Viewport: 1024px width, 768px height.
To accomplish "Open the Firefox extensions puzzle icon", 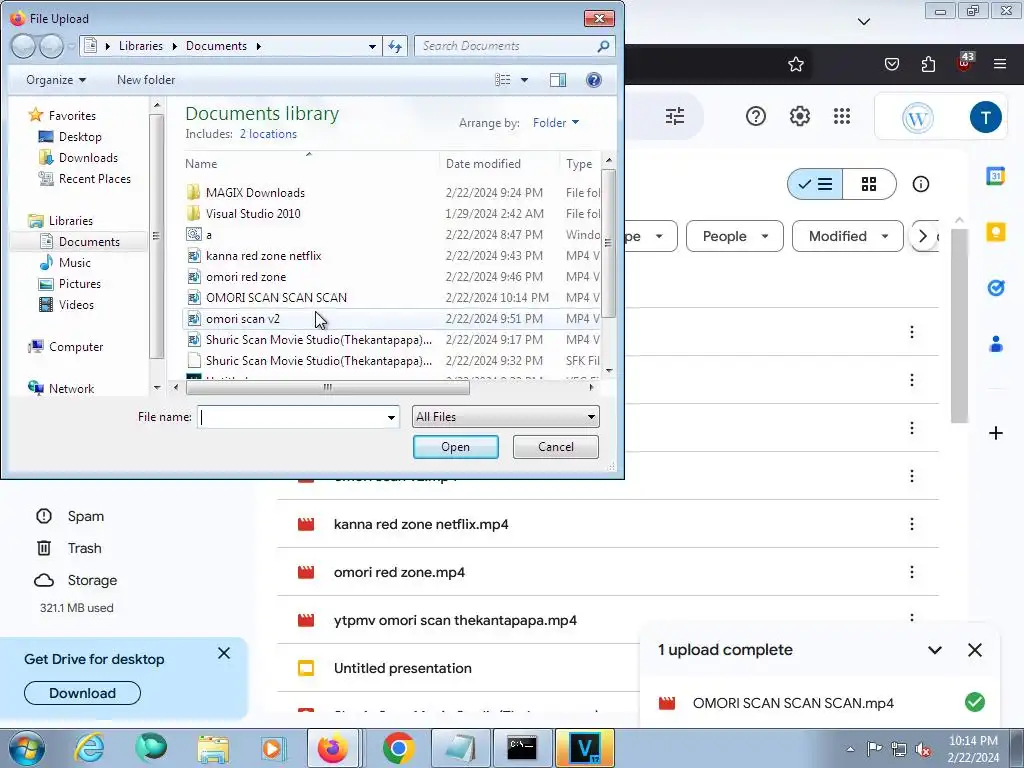I will tap(928, 64).
